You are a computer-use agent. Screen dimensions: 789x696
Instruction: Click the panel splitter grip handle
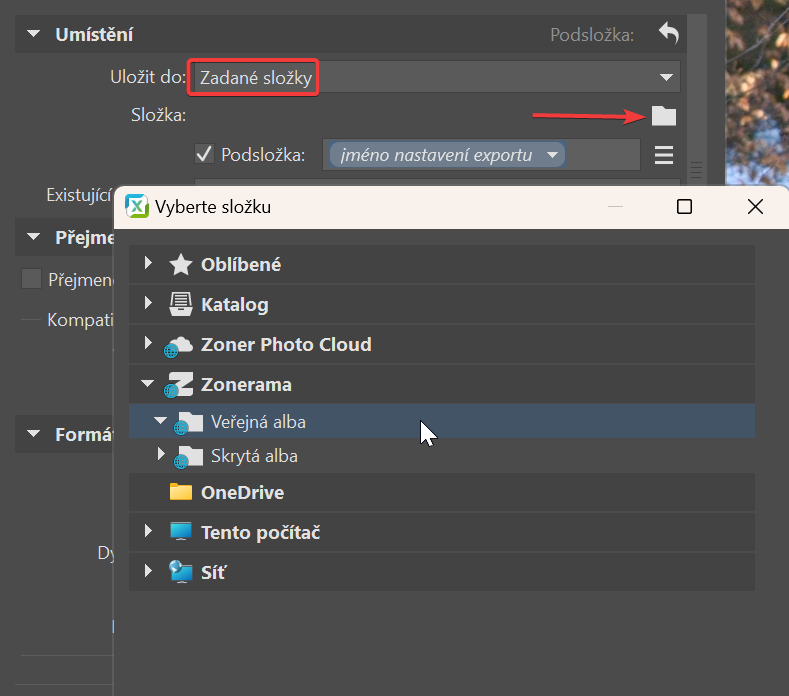tap(696, 170)
